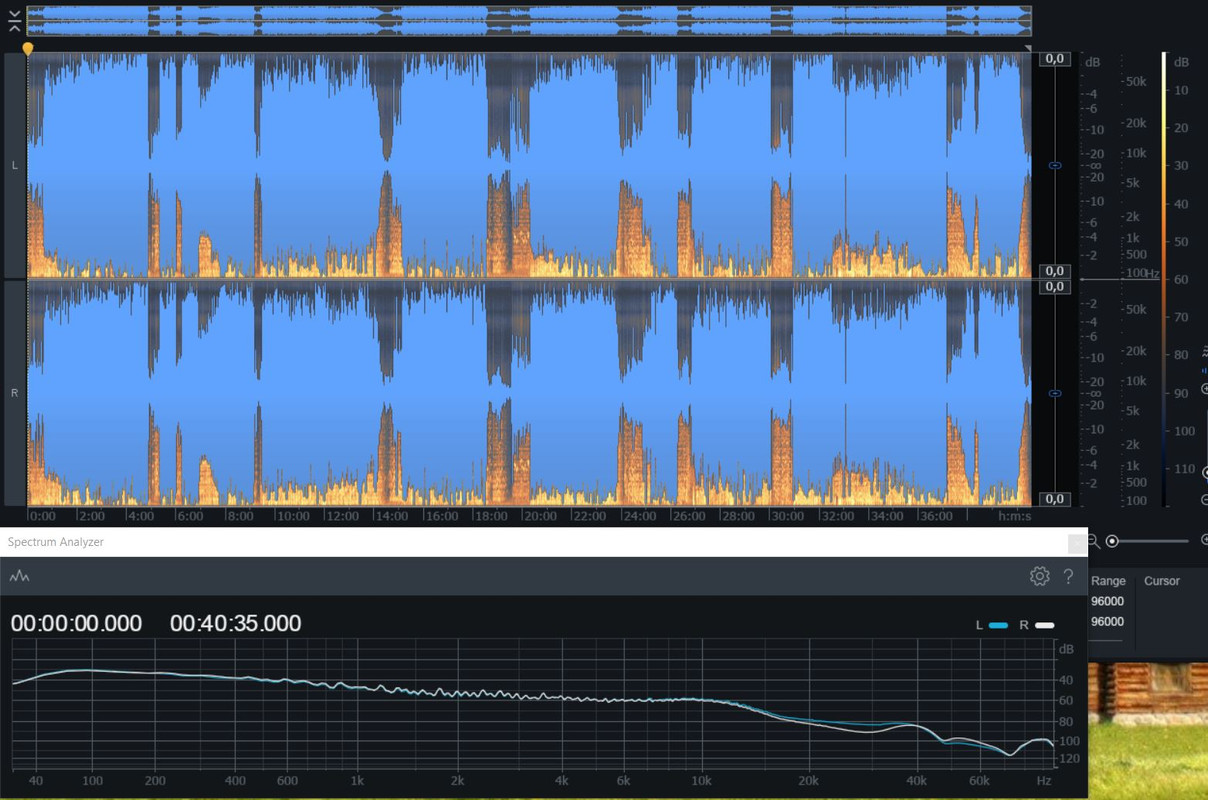Viewport: 1208px width, 800px height.
Task: Click the h:m:s time format label
Action: (x=1014, y=516)
